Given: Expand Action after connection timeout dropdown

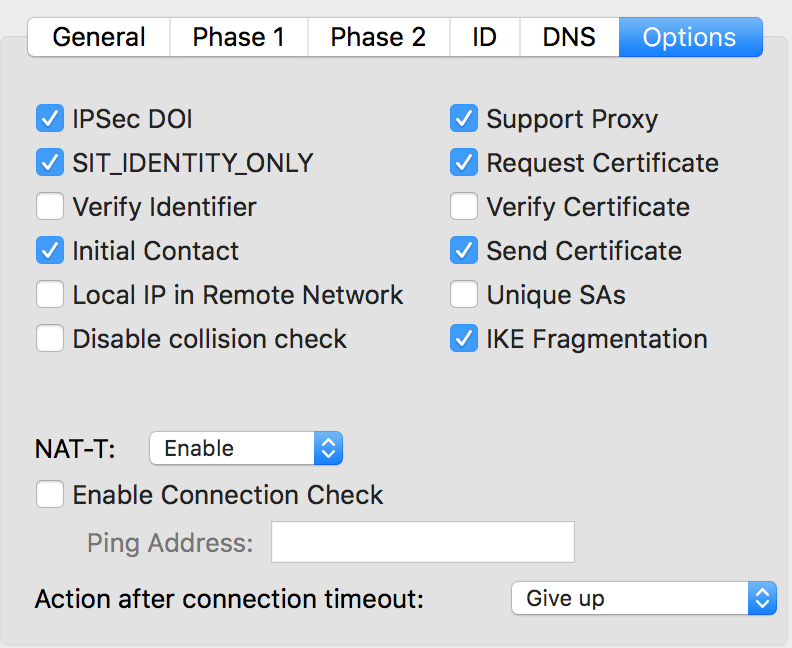Looking at the screenshot, I should click(643, 599).
